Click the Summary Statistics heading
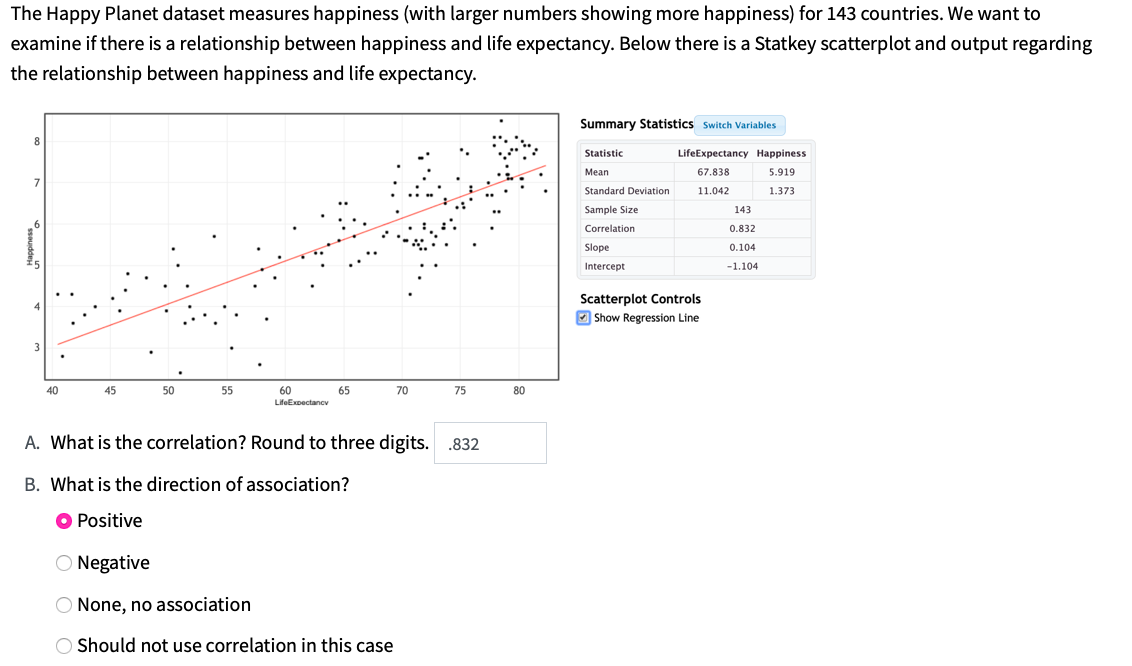This screenshot has width=1132, height=666. pyautogui.click(x=635, y=123)
